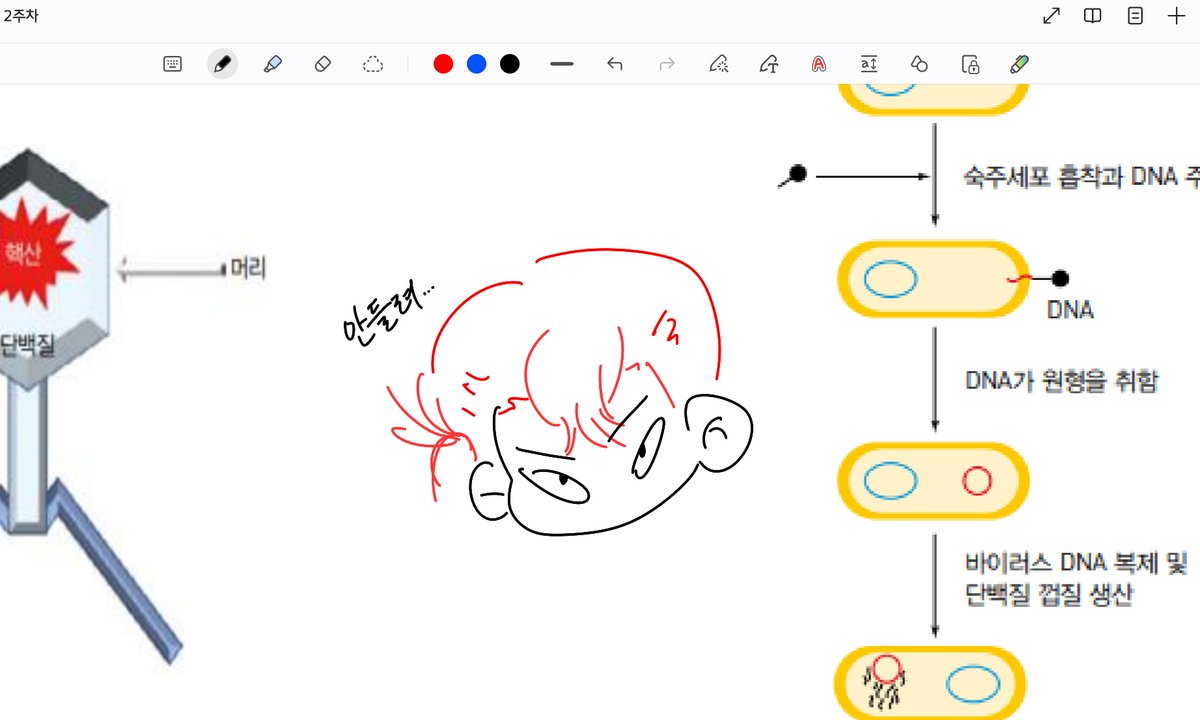The width and height of the screenshot is (1200, 720).
Task: Toggle the red letter A formatting option
Action: (x=818, y=63)
